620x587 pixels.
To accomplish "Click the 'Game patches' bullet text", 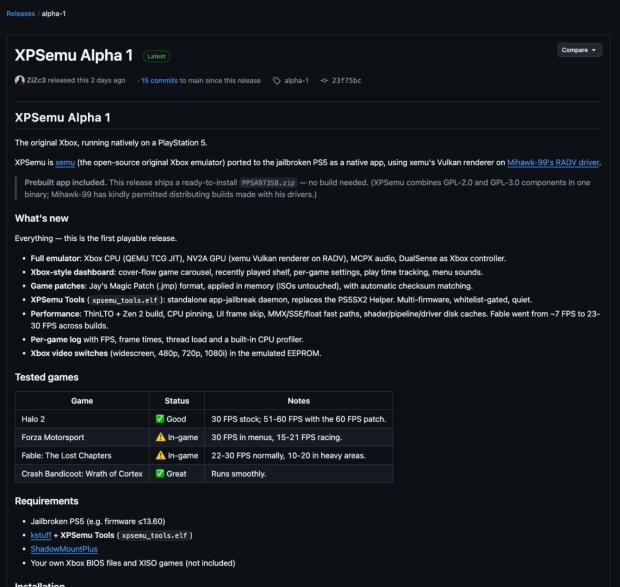I will (251, 286).
